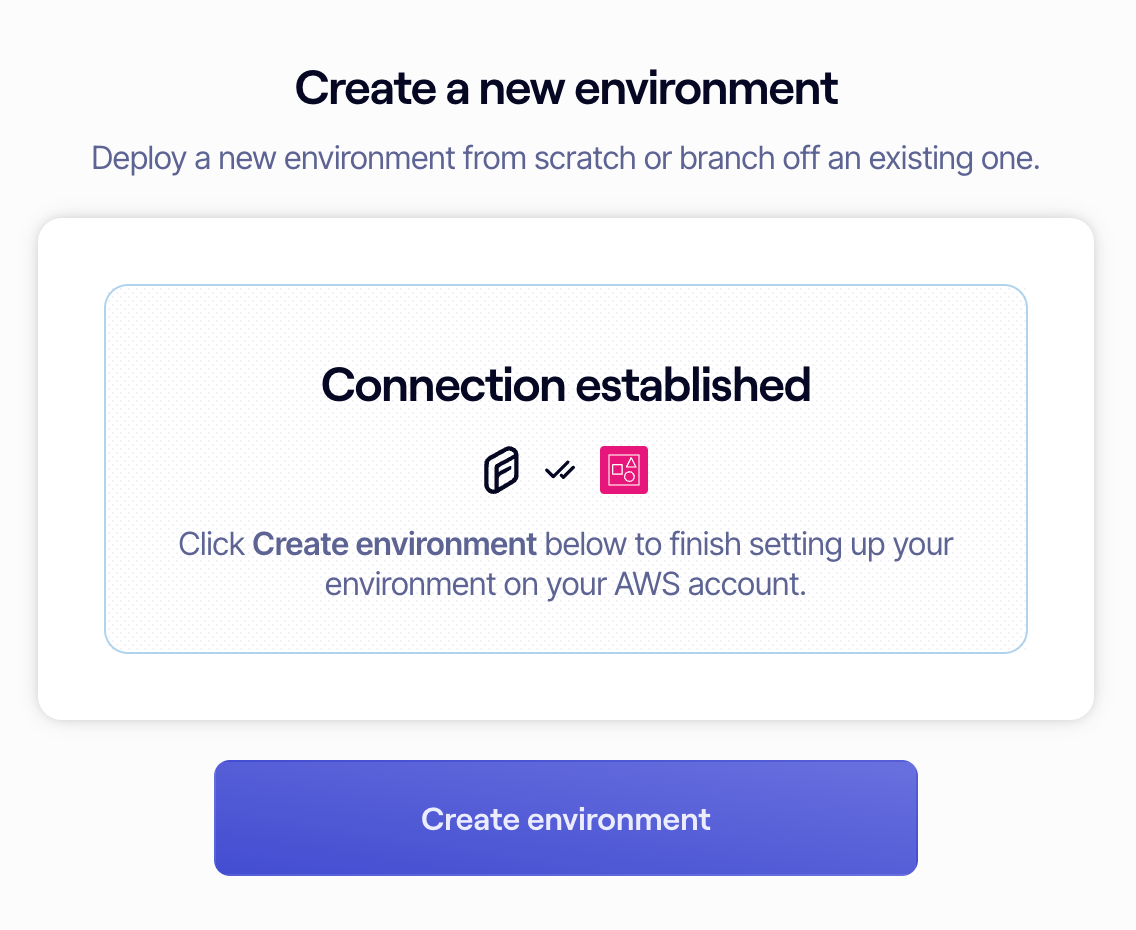Click the square shape inside the pink icon
This screenshot has width=1136, height=930.
(618, 469)
